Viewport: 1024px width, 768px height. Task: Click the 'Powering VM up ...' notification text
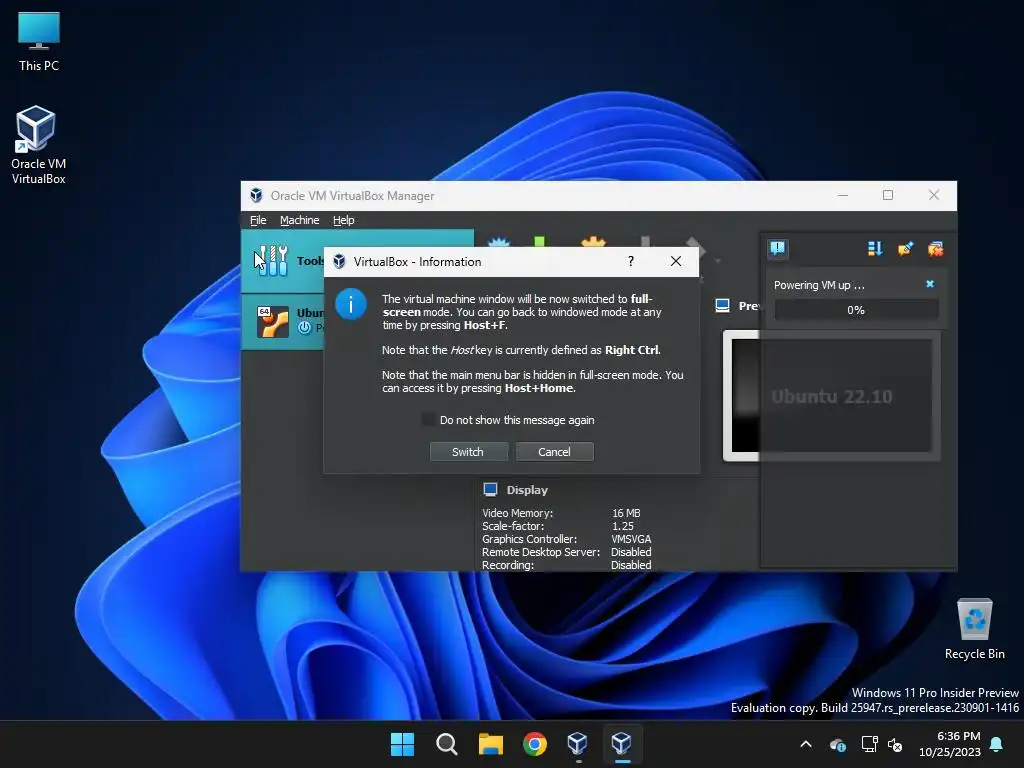click(819, 285)
